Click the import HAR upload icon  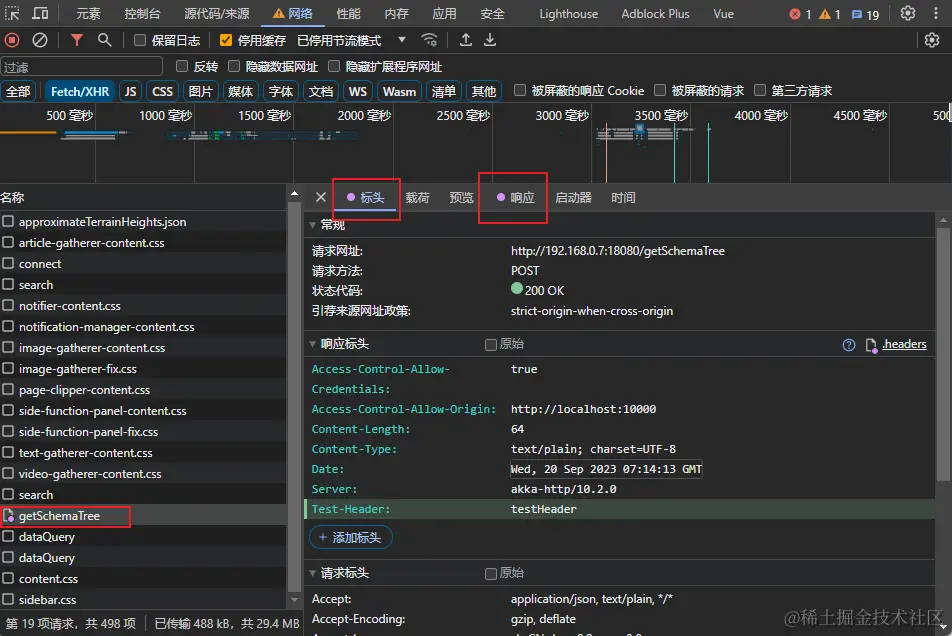click(466, 40)
